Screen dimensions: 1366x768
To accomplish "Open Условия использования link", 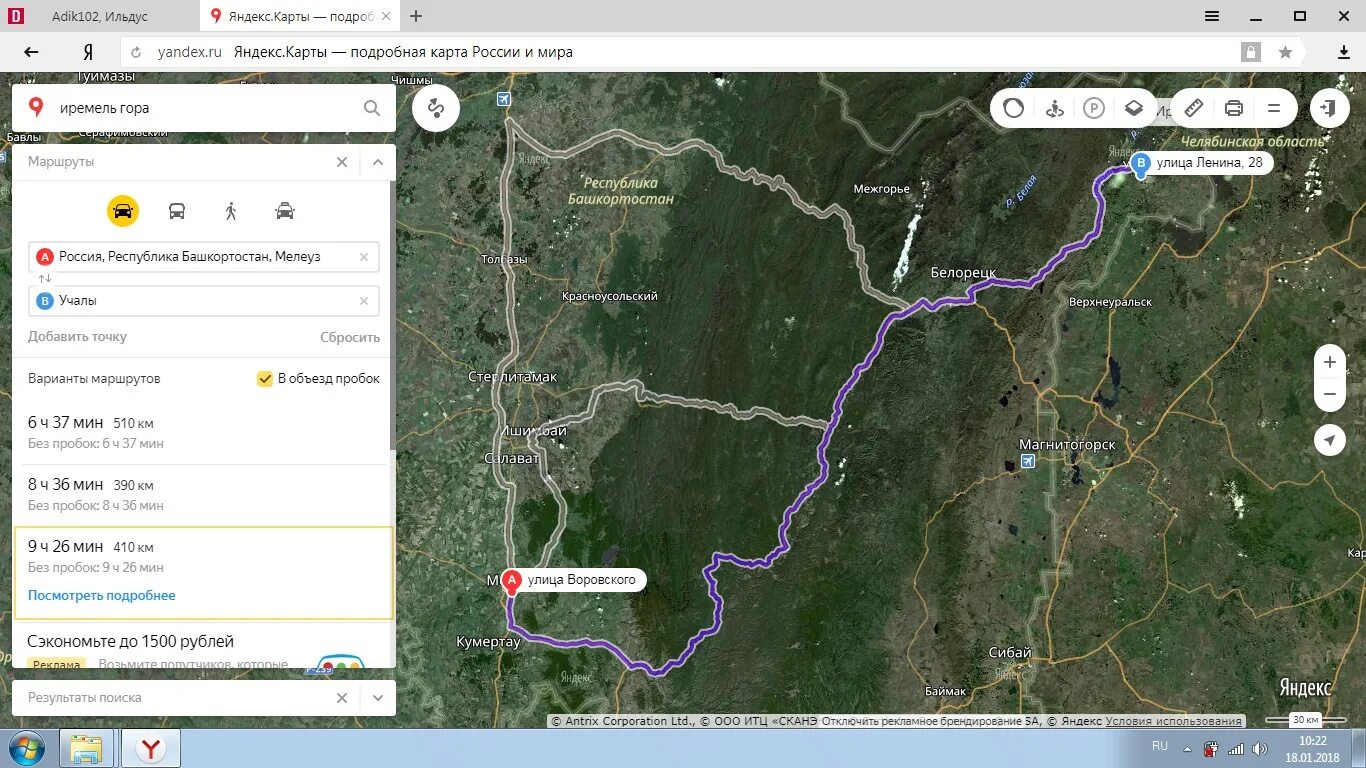I will (1174, 721).
